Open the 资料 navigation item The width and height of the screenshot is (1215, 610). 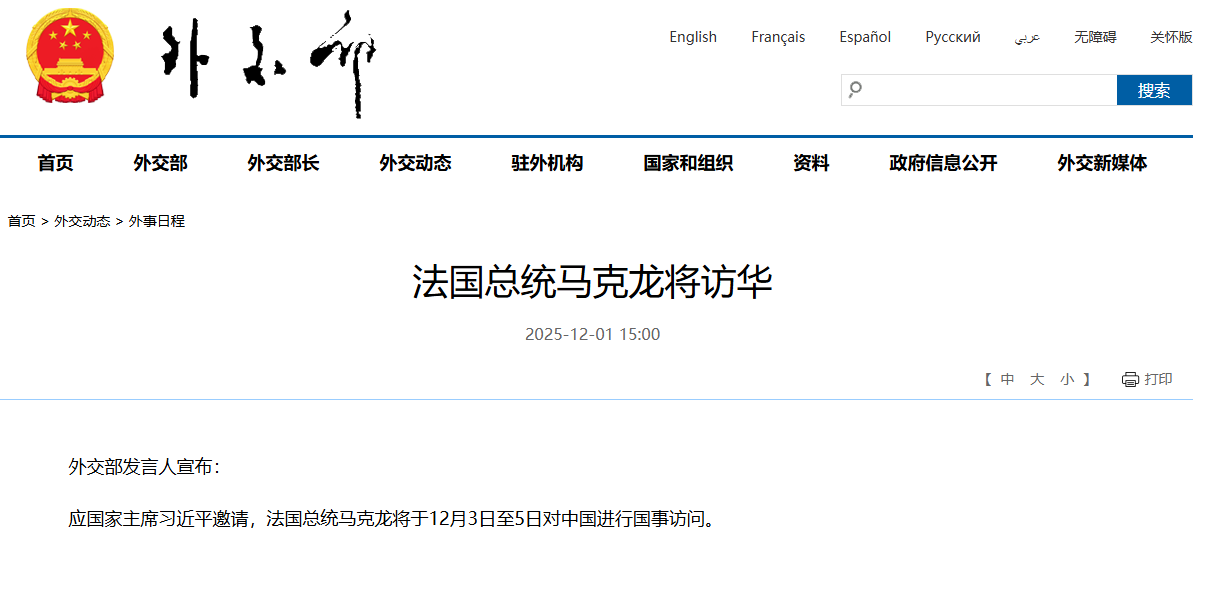point(811,163)
